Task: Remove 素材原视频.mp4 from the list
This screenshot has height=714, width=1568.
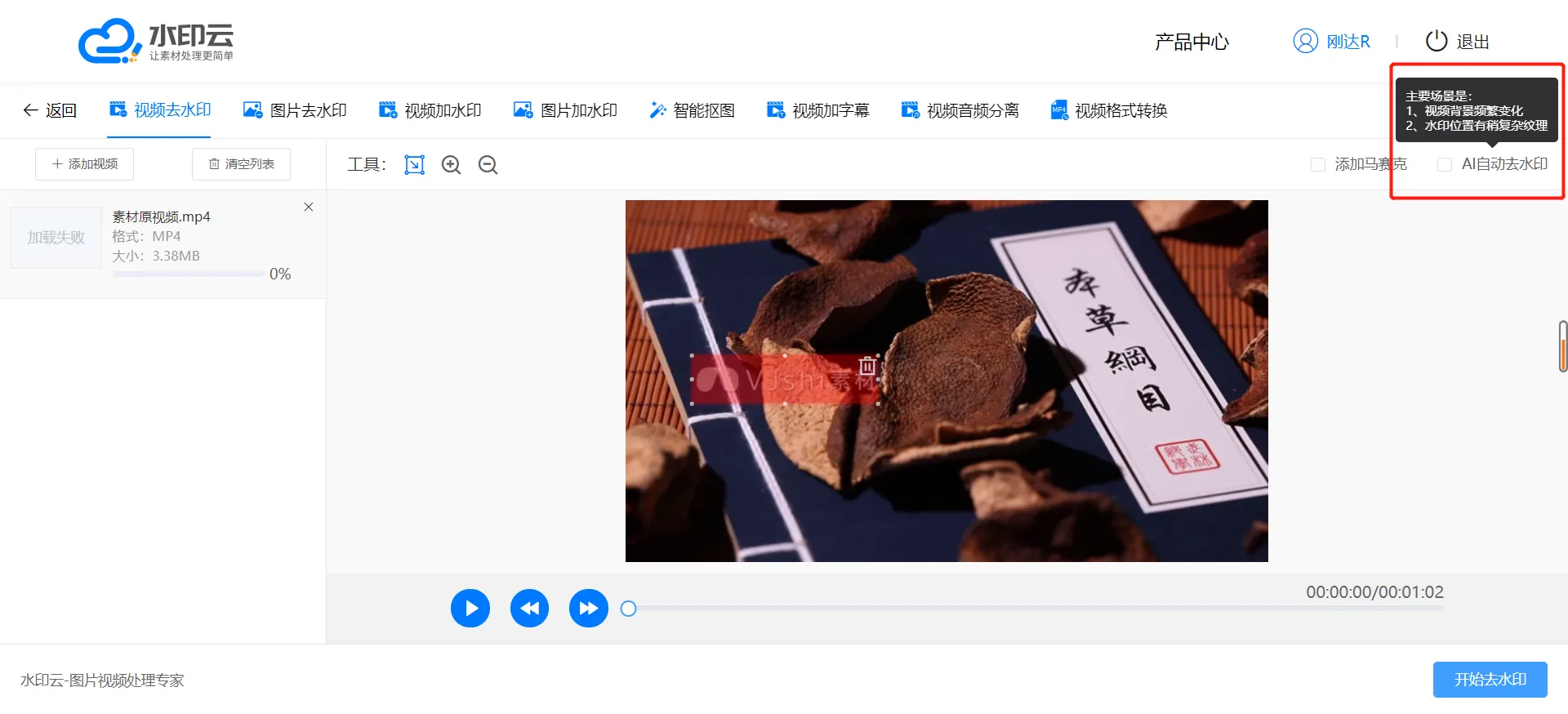Action: coord(309,207)
